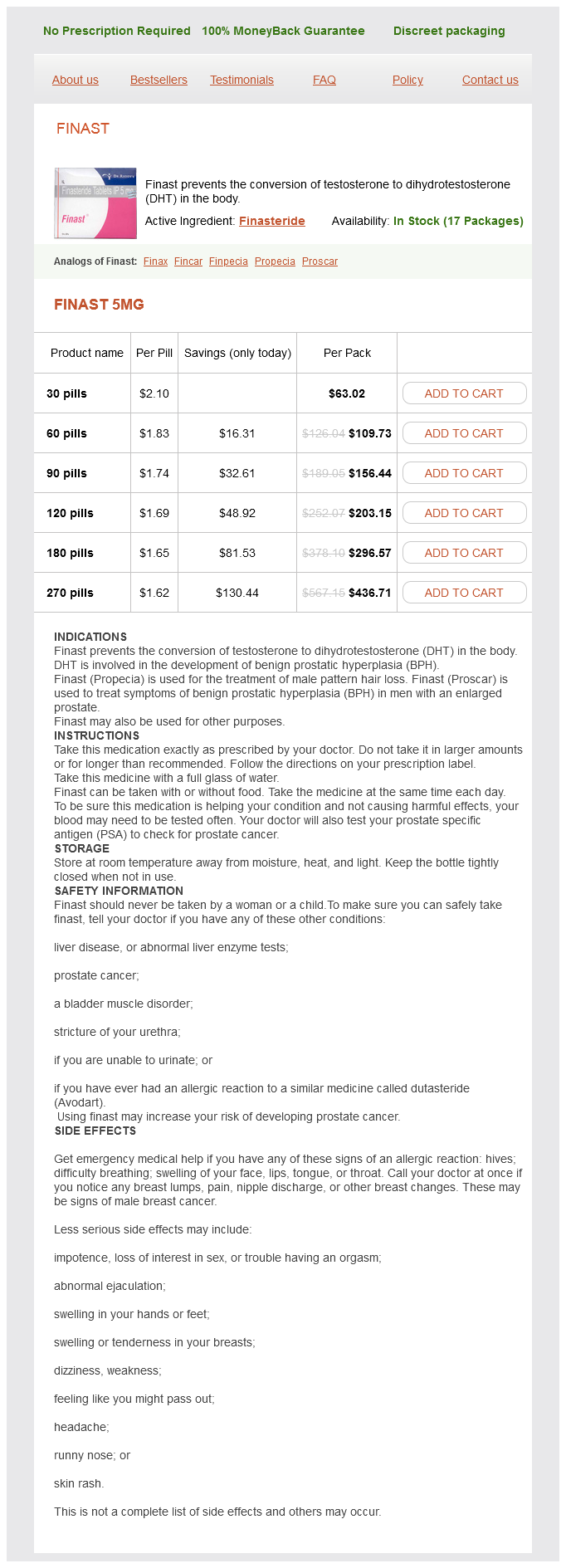Go to Bestsellers in navigation
This screenshot has width=566, height=1568.
point(159,80)
